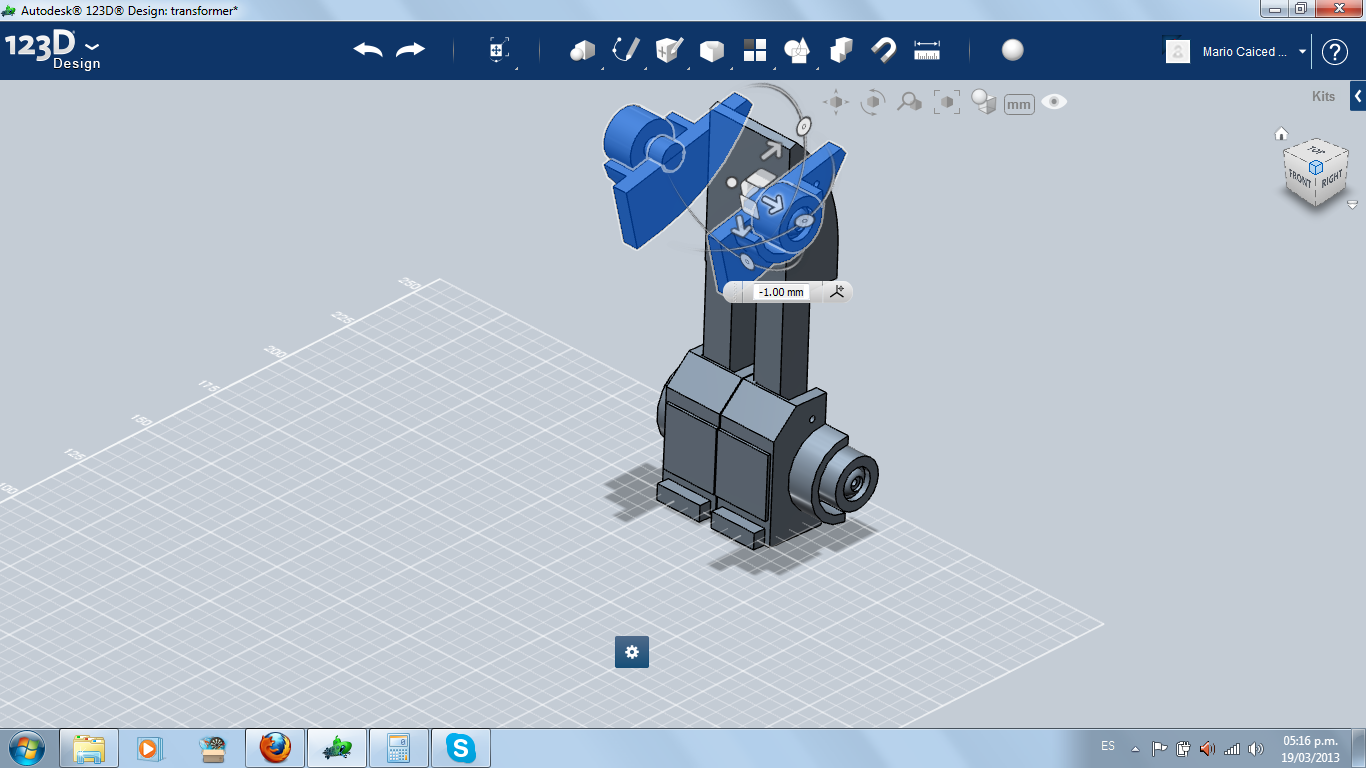Select the Pan navigation tool
The height and width of the screenshot is (768, 1366).
[x=836, y=102]
